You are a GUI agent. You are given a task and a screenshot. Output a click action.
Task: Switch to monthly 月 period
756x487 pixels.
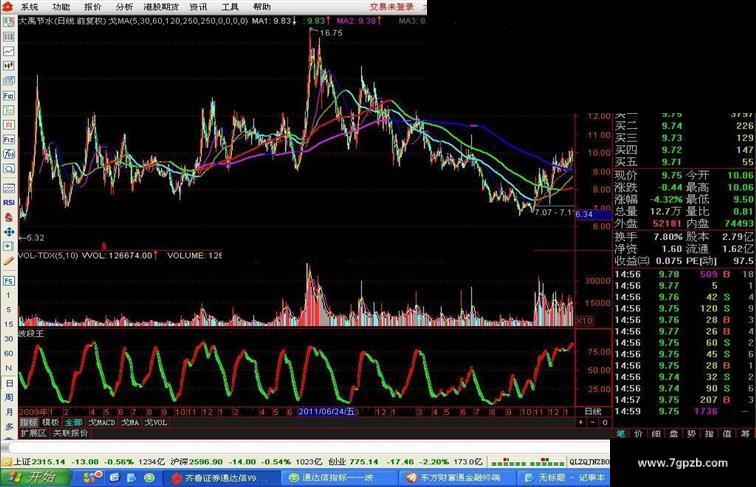click(9, 412)
